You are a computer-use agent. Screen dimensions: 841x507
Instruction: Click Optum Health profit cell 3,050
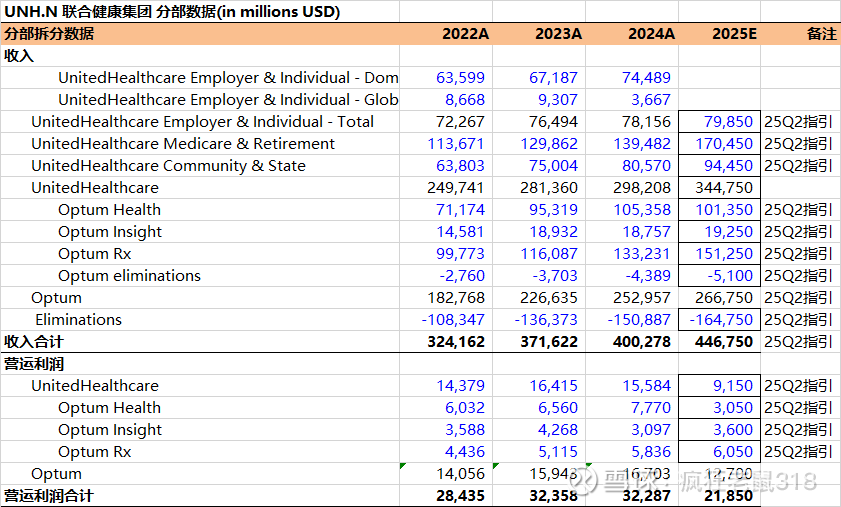tap(733, 408)
